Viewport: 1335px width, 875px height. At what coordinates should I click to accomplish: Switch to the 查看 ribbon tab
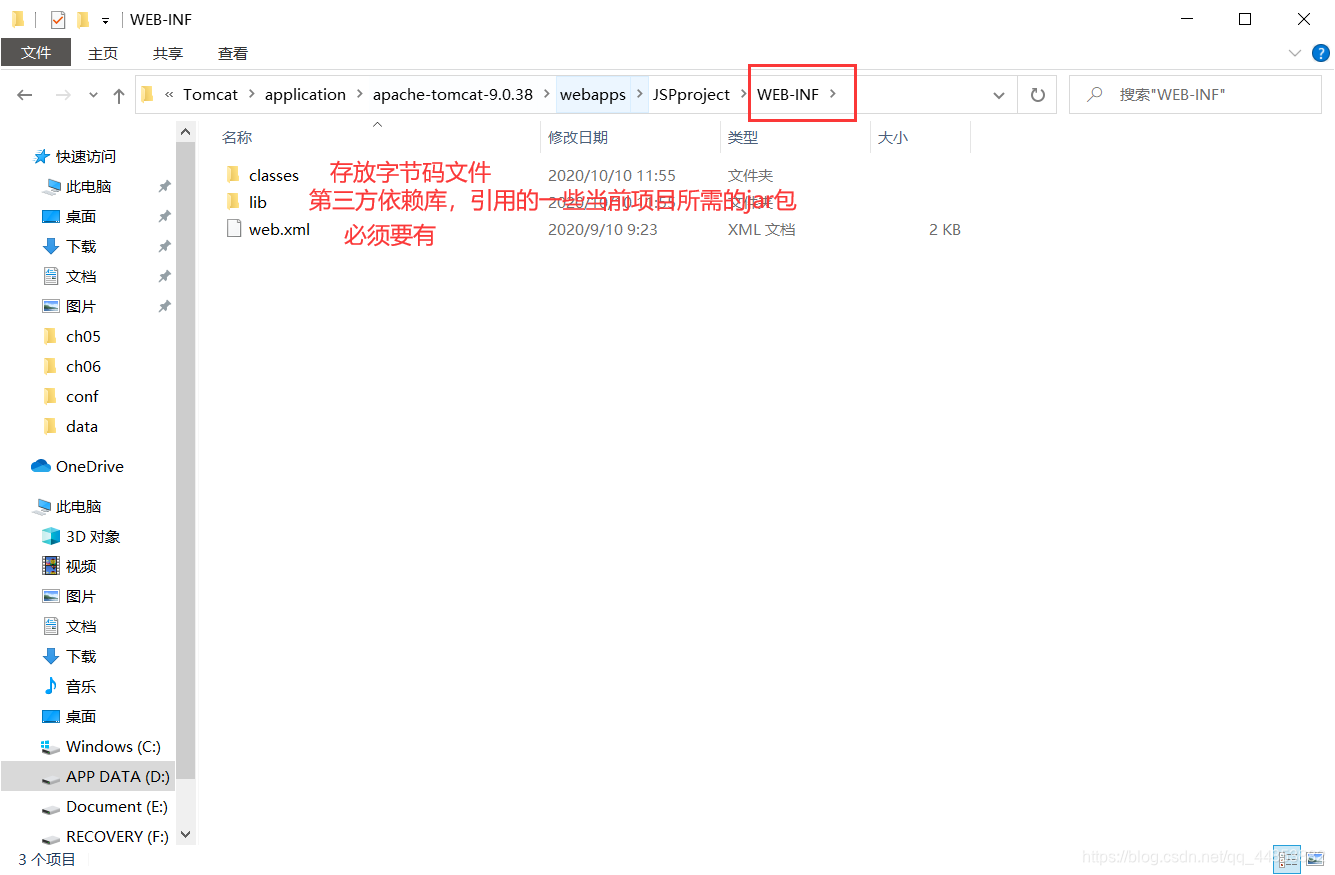point(233,53)
